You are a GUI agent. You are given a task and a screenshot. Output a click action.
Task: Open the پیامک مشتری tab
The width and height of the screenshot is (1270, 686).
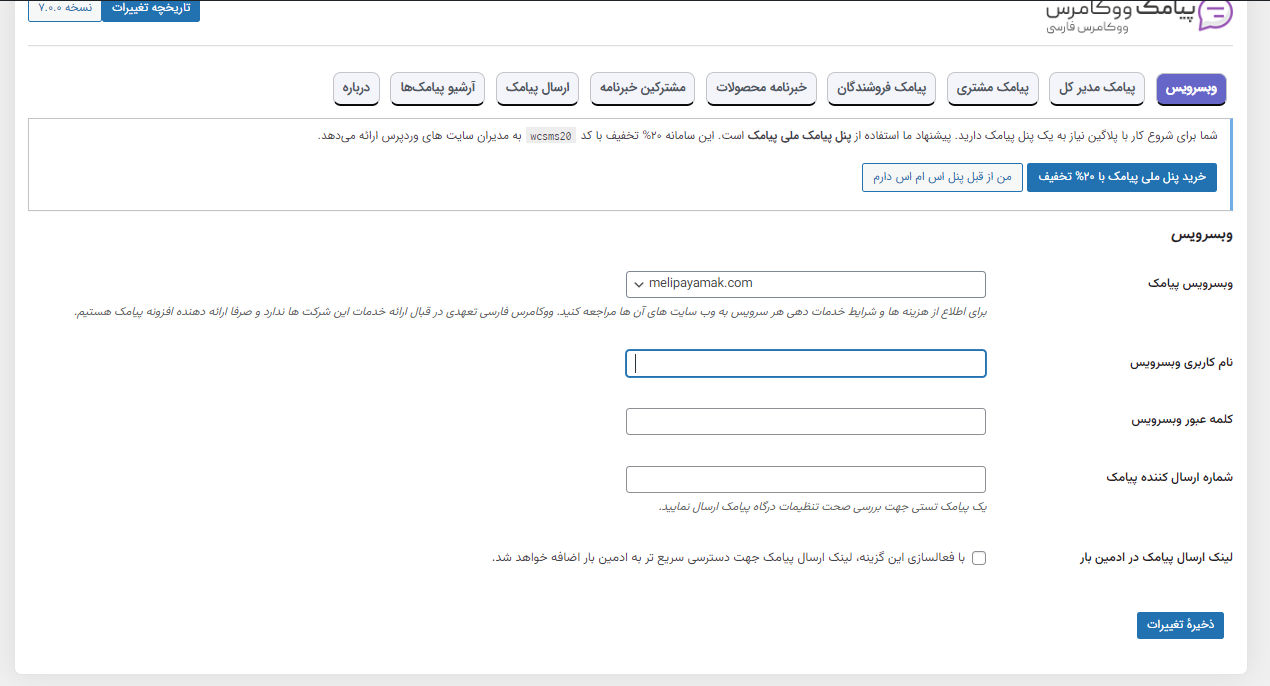click(x=993, y=88)
